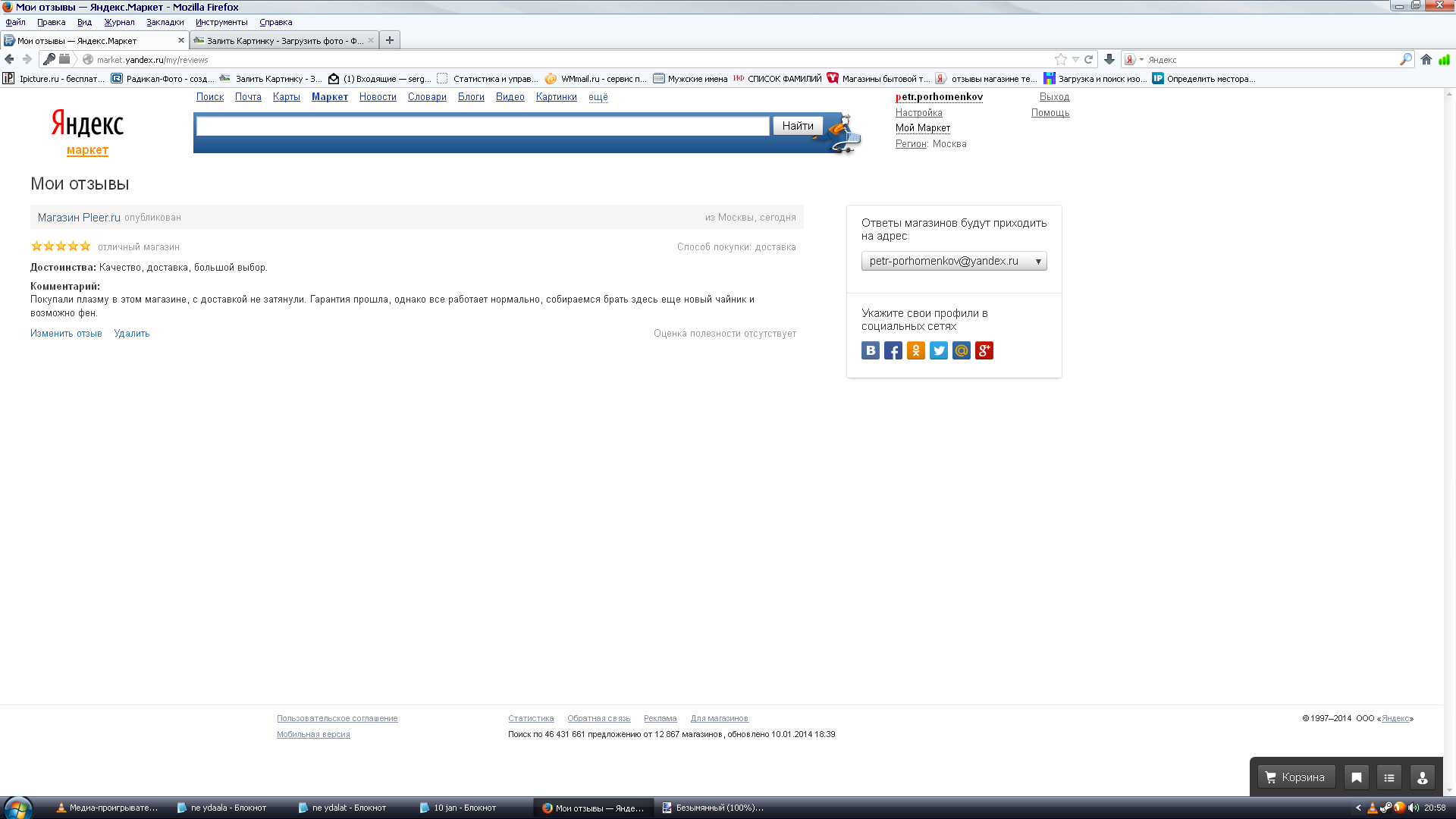Click the Mail.ru social profile icon

pyautogui.click(x=961, y=350)
